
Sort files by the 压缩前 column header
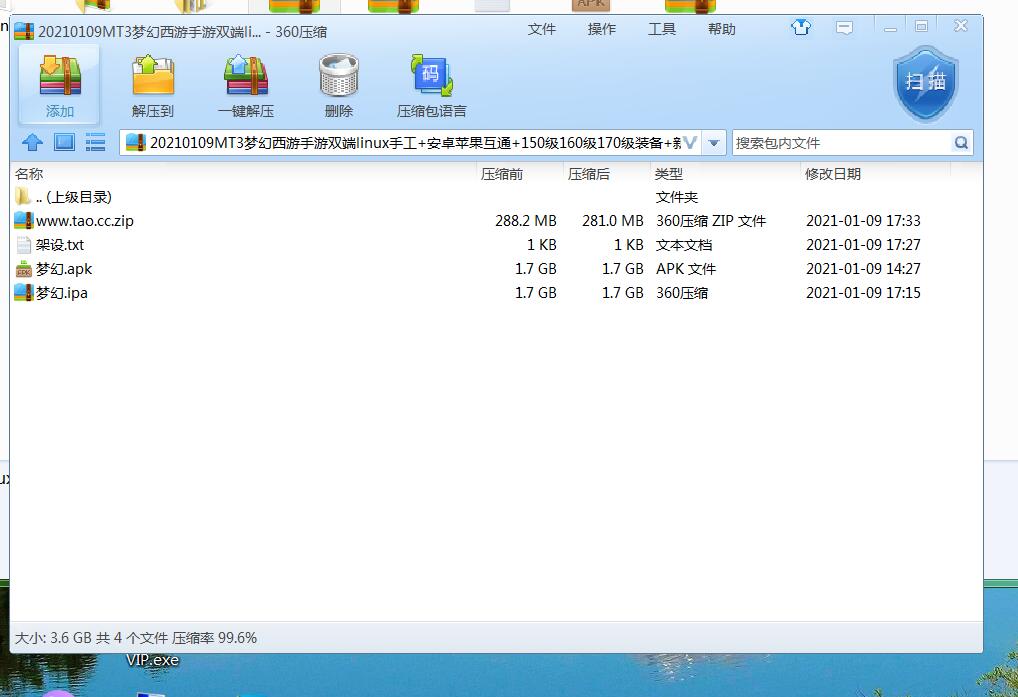[502, 174]
